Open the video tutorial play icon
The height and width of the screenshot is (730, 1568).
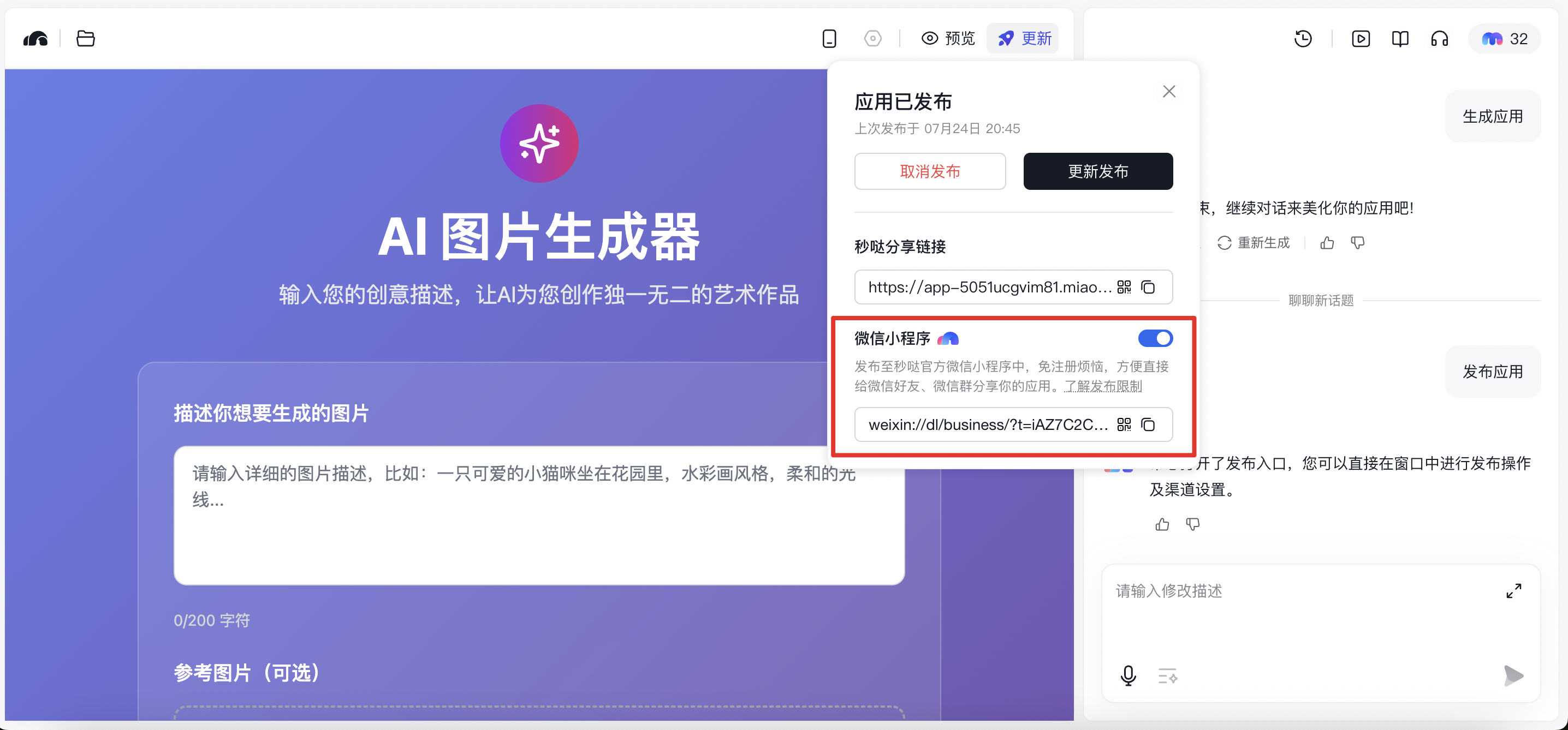tap(1361, 39)
